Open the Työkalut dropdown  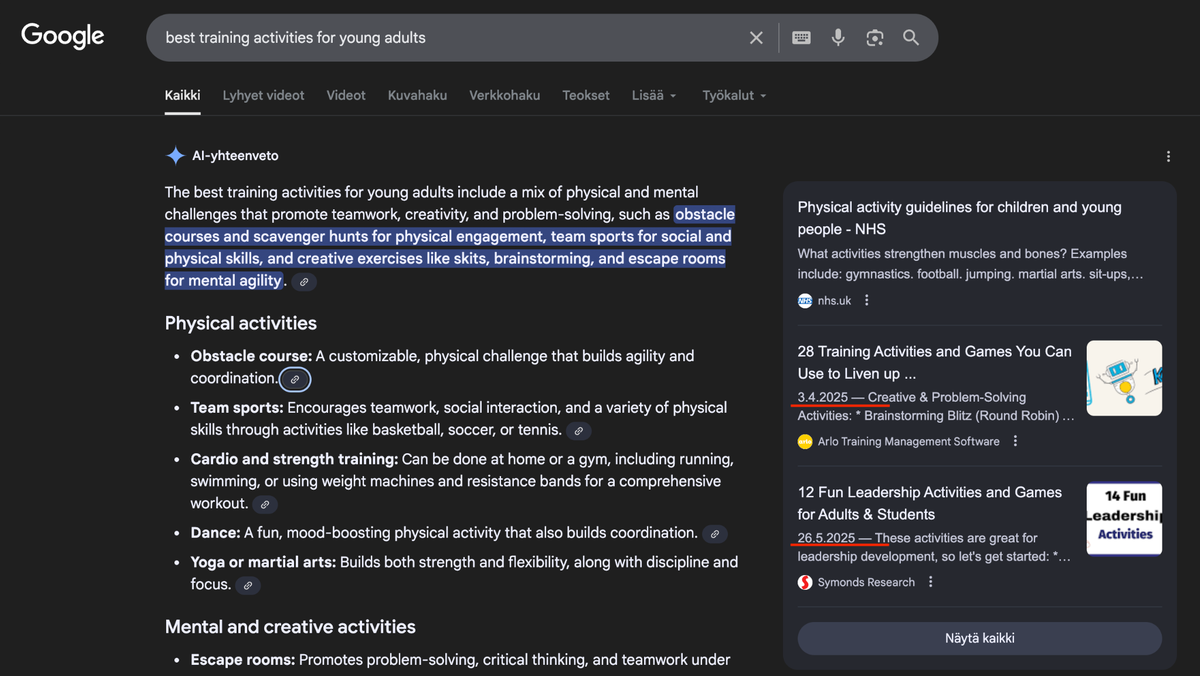pyautogui.click(x=734, y=95)
